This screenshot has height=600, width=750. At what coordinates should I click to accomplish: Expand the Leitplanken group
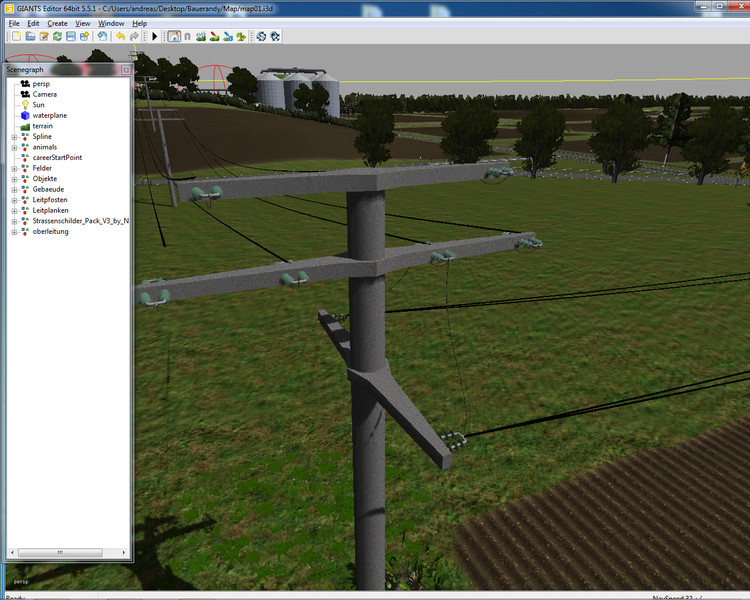(14, 211)
